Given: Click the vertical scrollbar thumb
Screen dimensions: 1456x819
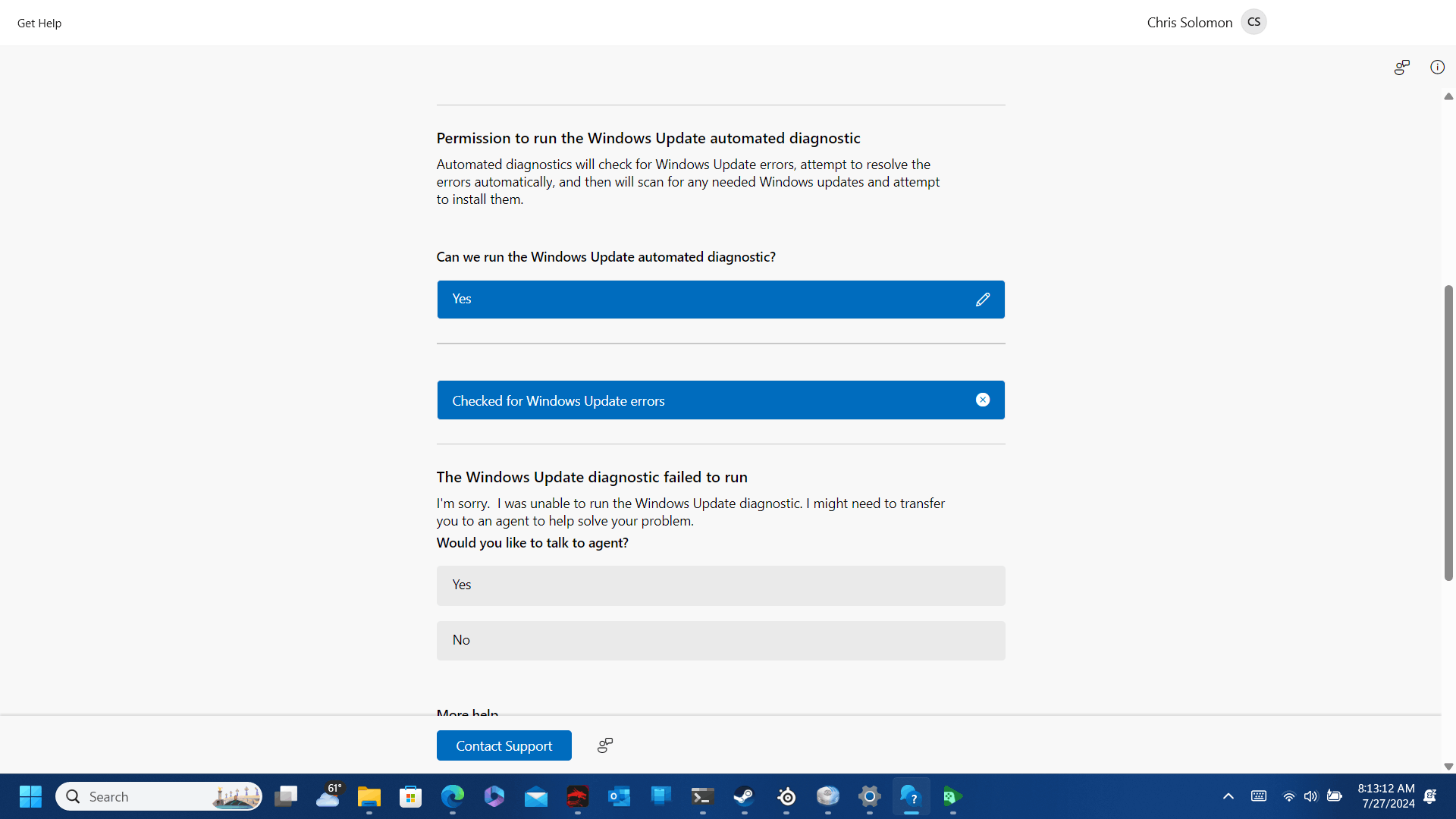Looking at the screenshot, I should pyautogui.click(x=1448, y=432).
